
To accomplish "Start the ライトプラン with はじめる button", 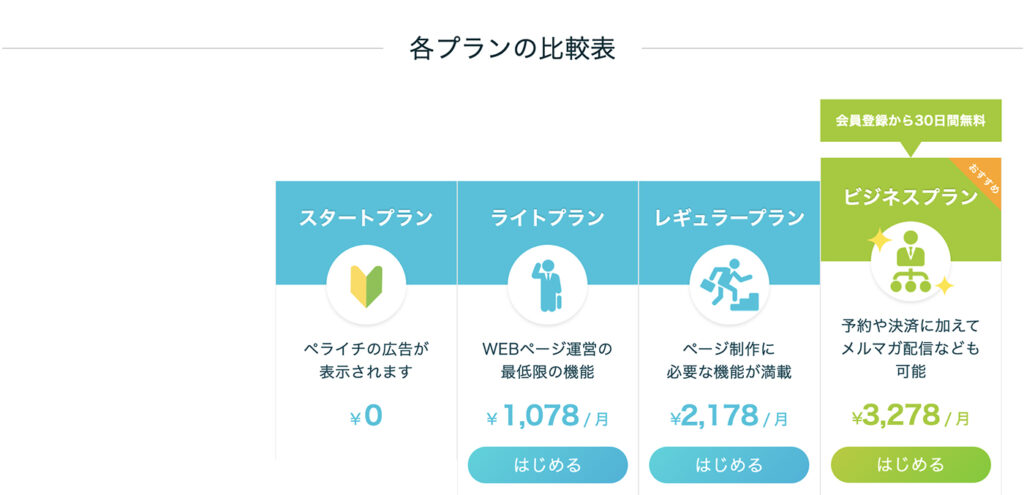I will pos(547,465).
